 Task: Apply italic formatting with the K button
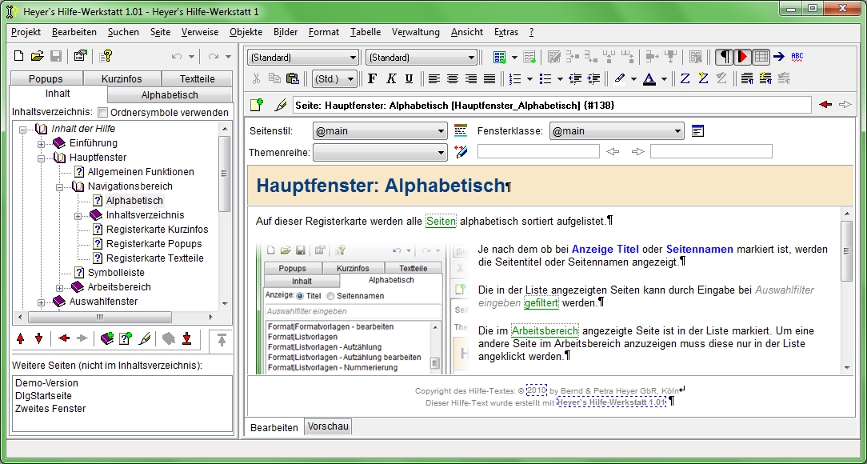click(391, 79)
